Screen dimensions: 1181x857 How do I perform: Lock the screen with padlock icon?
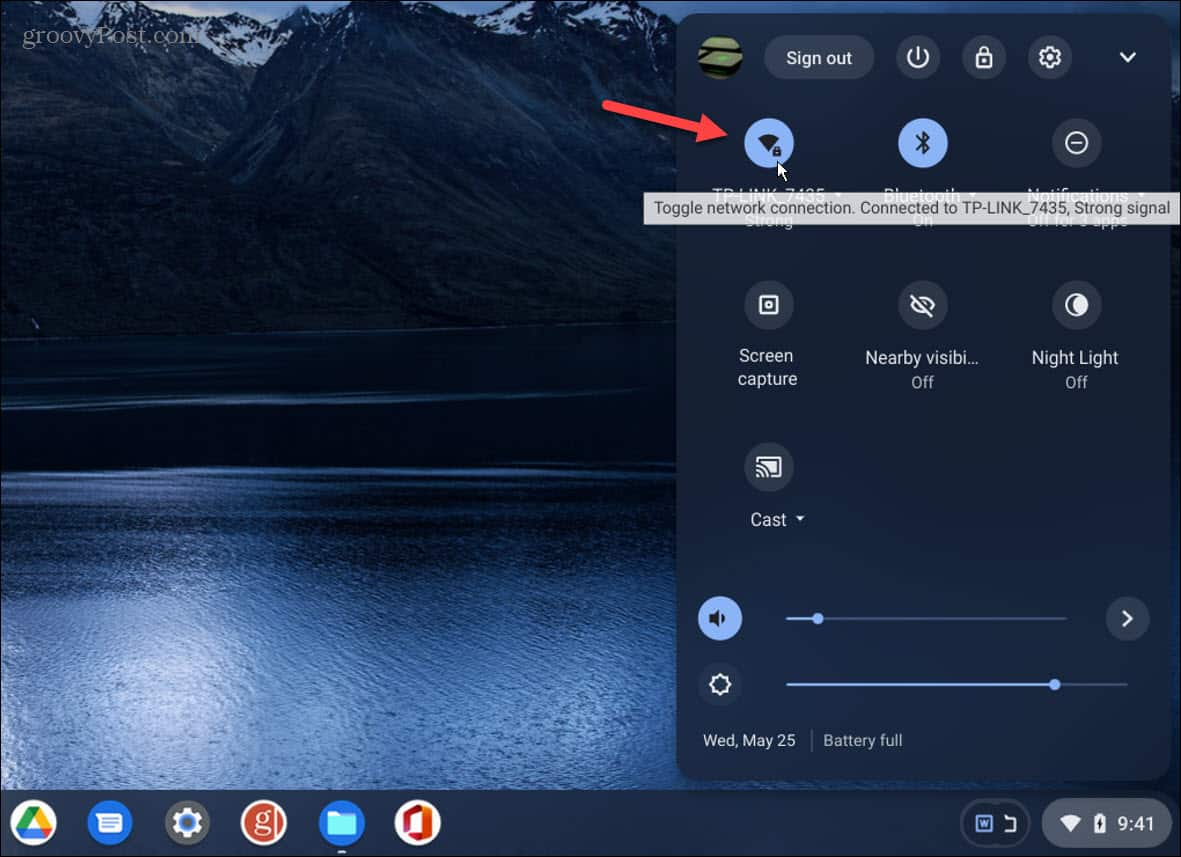pos(984,57)
